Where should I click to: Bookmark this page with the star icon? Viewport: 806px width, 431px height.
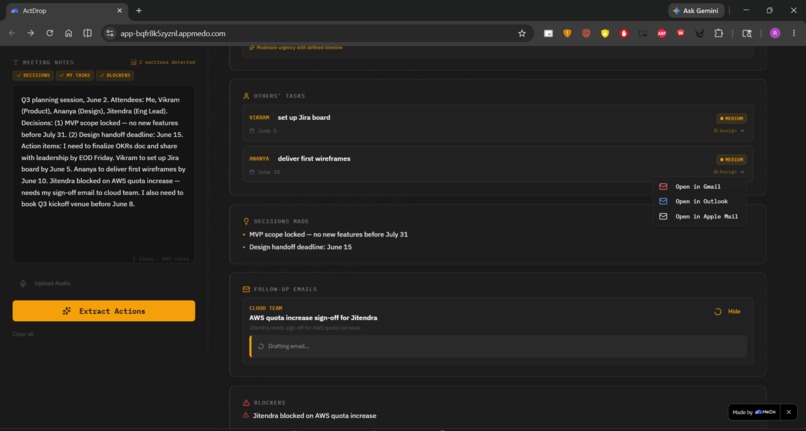[x=522, y=33]
